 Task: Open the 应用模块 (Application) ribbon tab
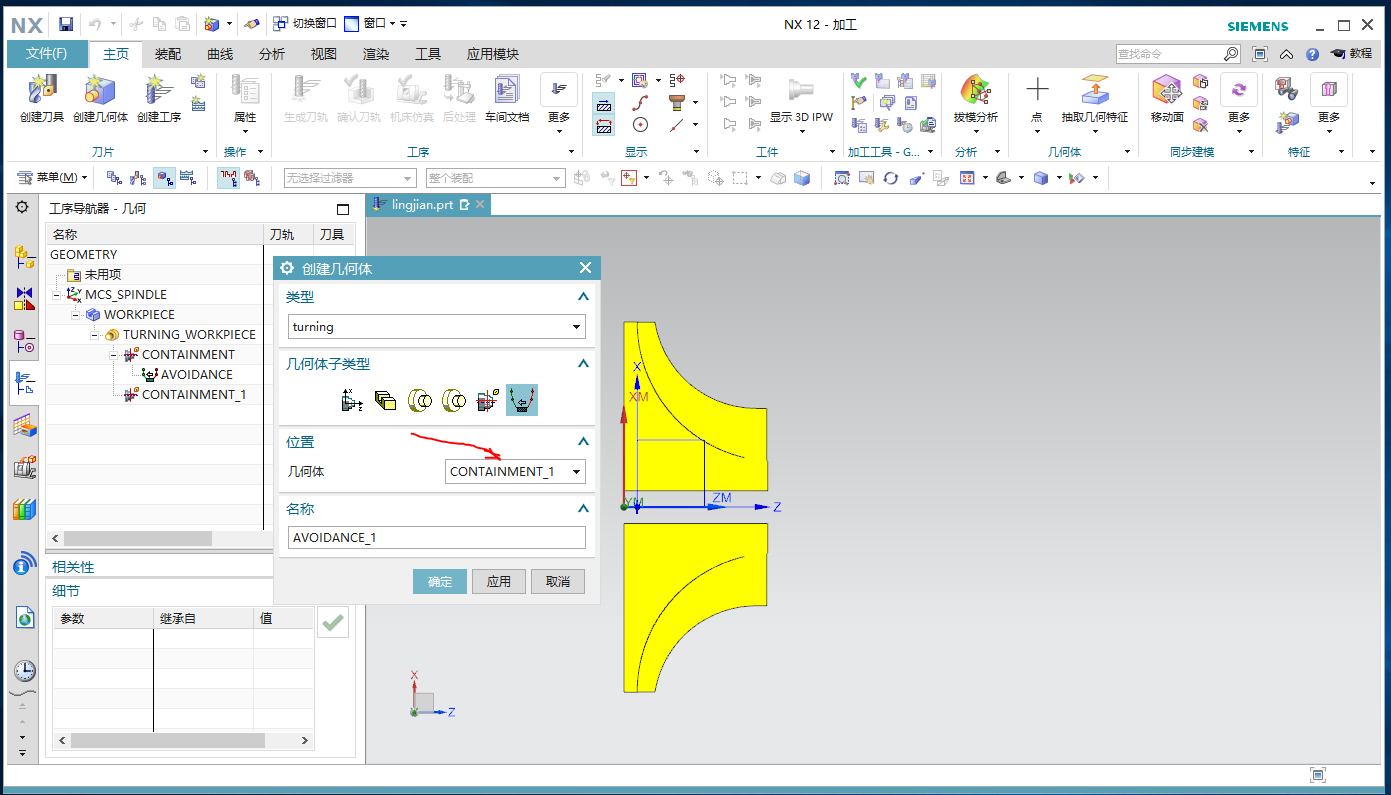(493, 54)
